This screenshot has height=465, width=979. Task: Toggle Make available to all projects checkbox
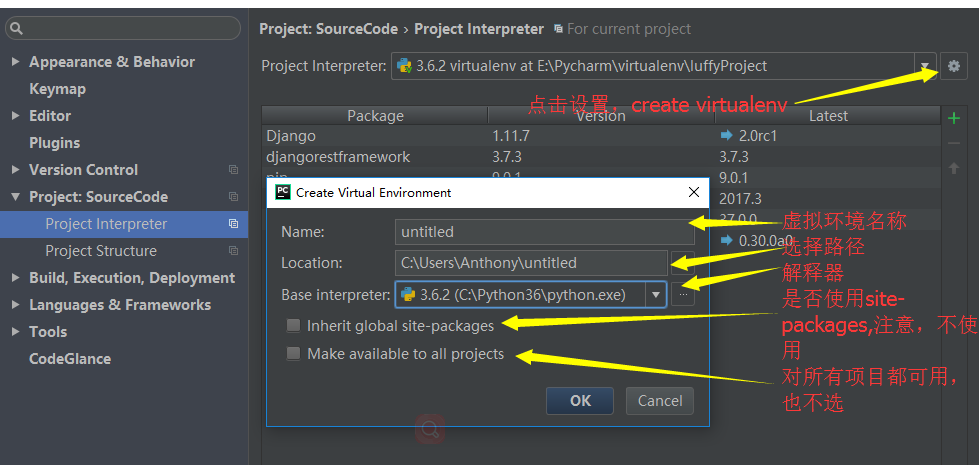click(293, 354)
